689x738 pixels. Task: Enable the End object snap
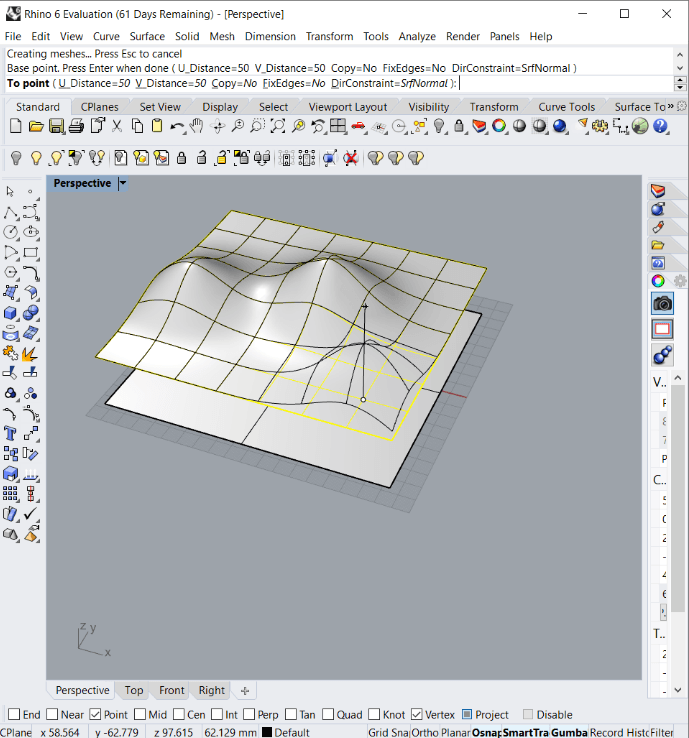click(14, 715)
